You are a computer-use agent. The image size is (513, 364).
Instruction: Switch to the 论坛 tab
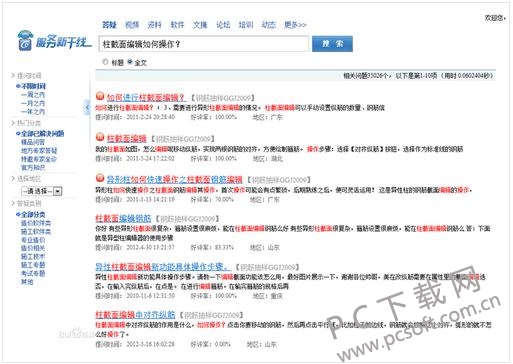223,25
